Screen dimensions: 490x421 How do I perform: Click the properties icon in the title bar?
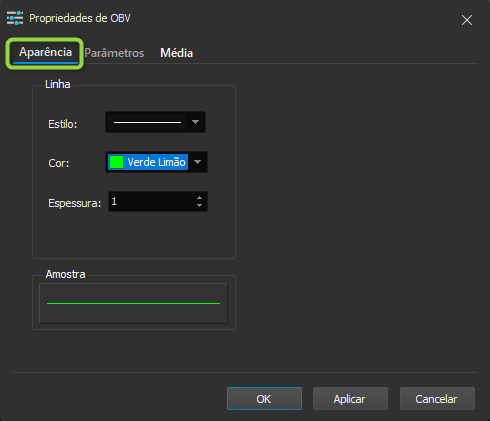[x=15, y=18]
